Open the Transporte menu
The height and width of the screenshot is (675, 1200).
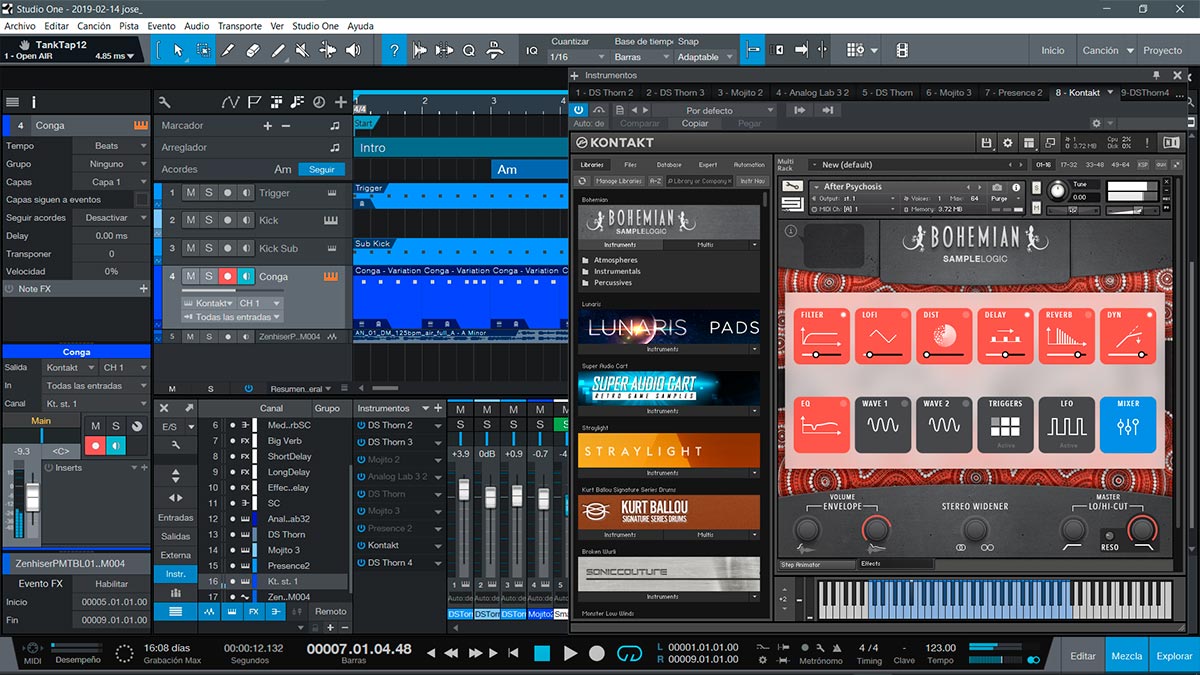240,26
